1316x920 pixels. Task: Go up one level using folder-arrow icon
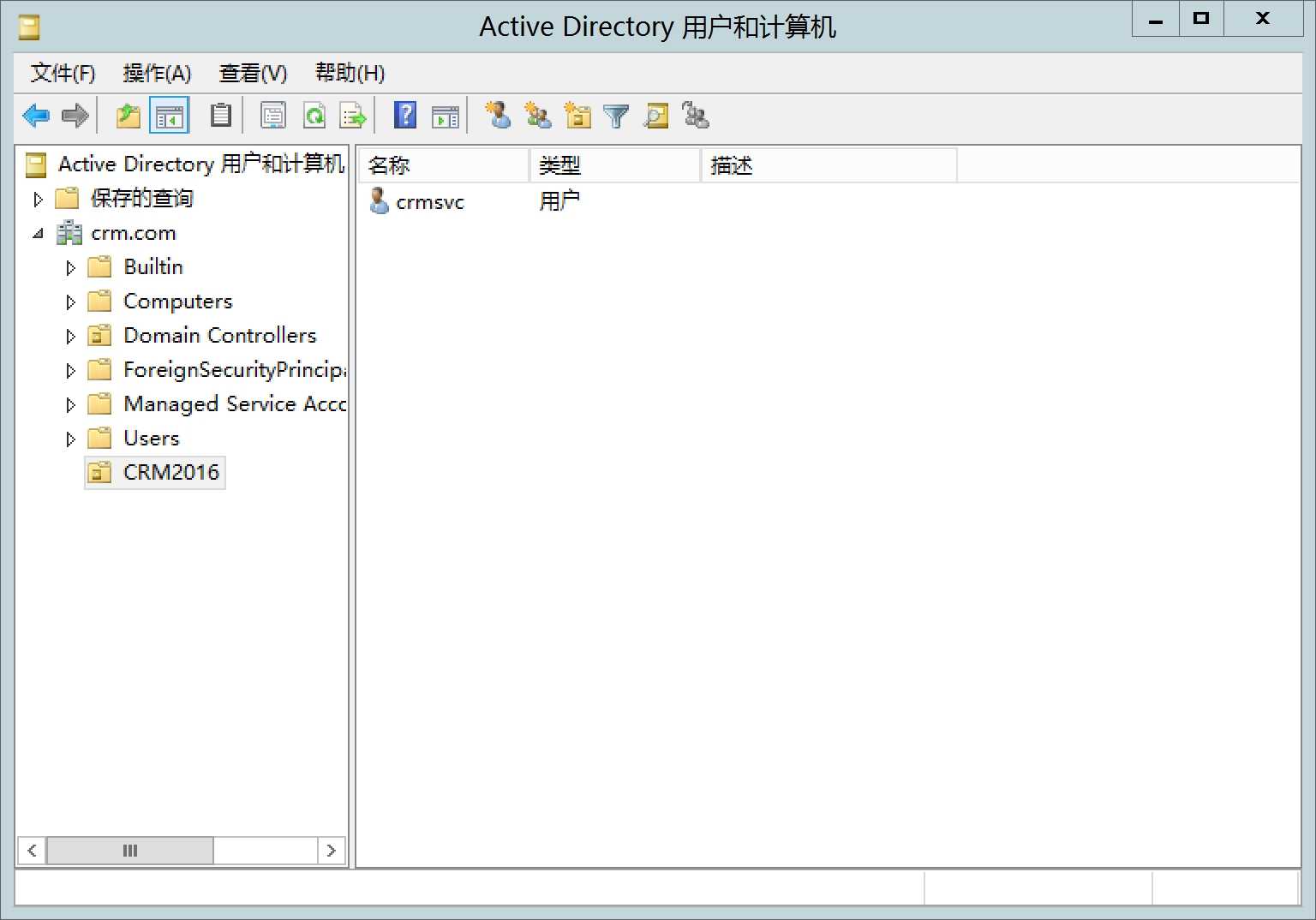click(129, 116)
